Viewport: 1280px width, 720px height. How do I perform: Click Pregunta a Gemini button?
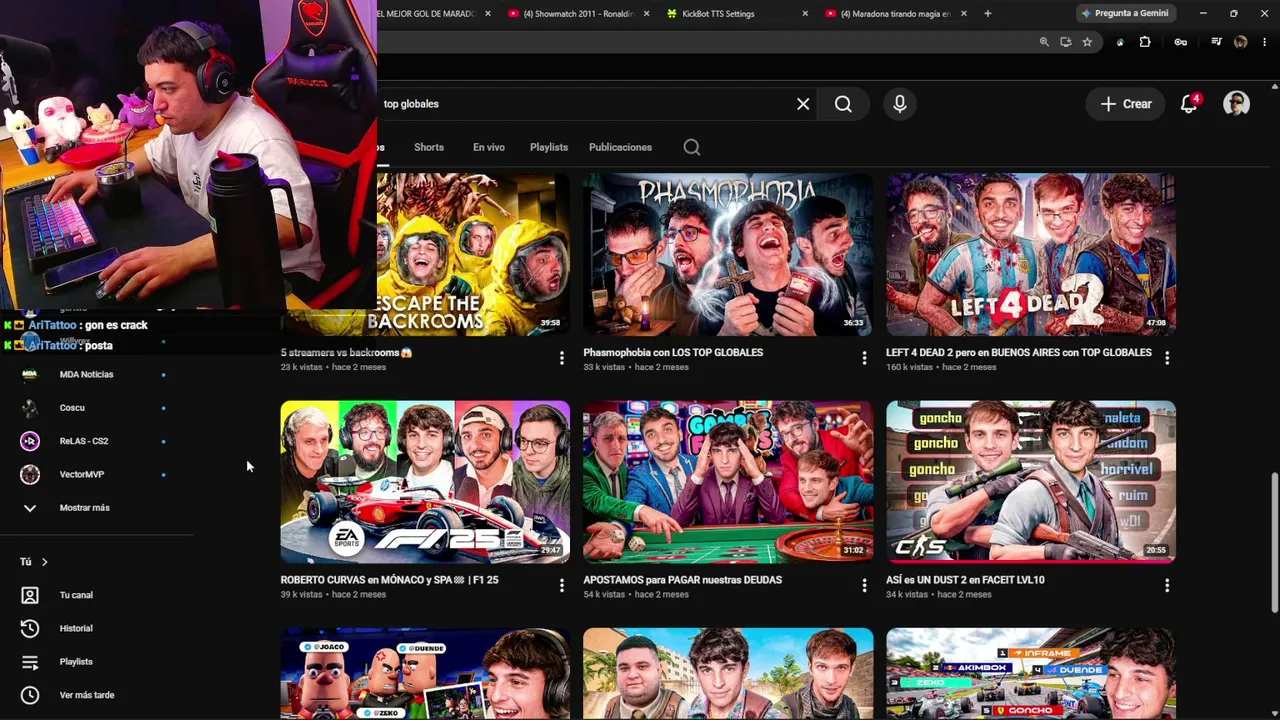(1124, 13)
